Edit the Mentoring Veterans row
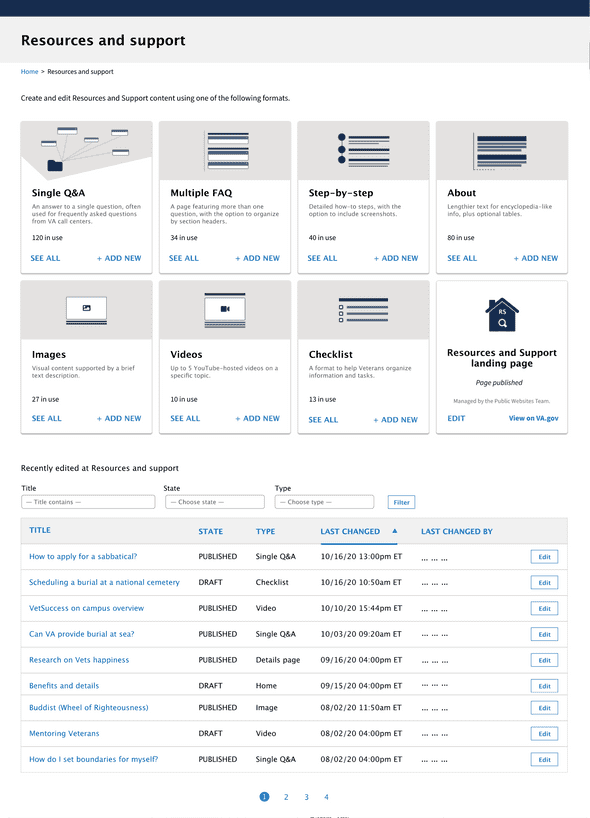The width and height of the screenshot is (590, 818). 544,733
